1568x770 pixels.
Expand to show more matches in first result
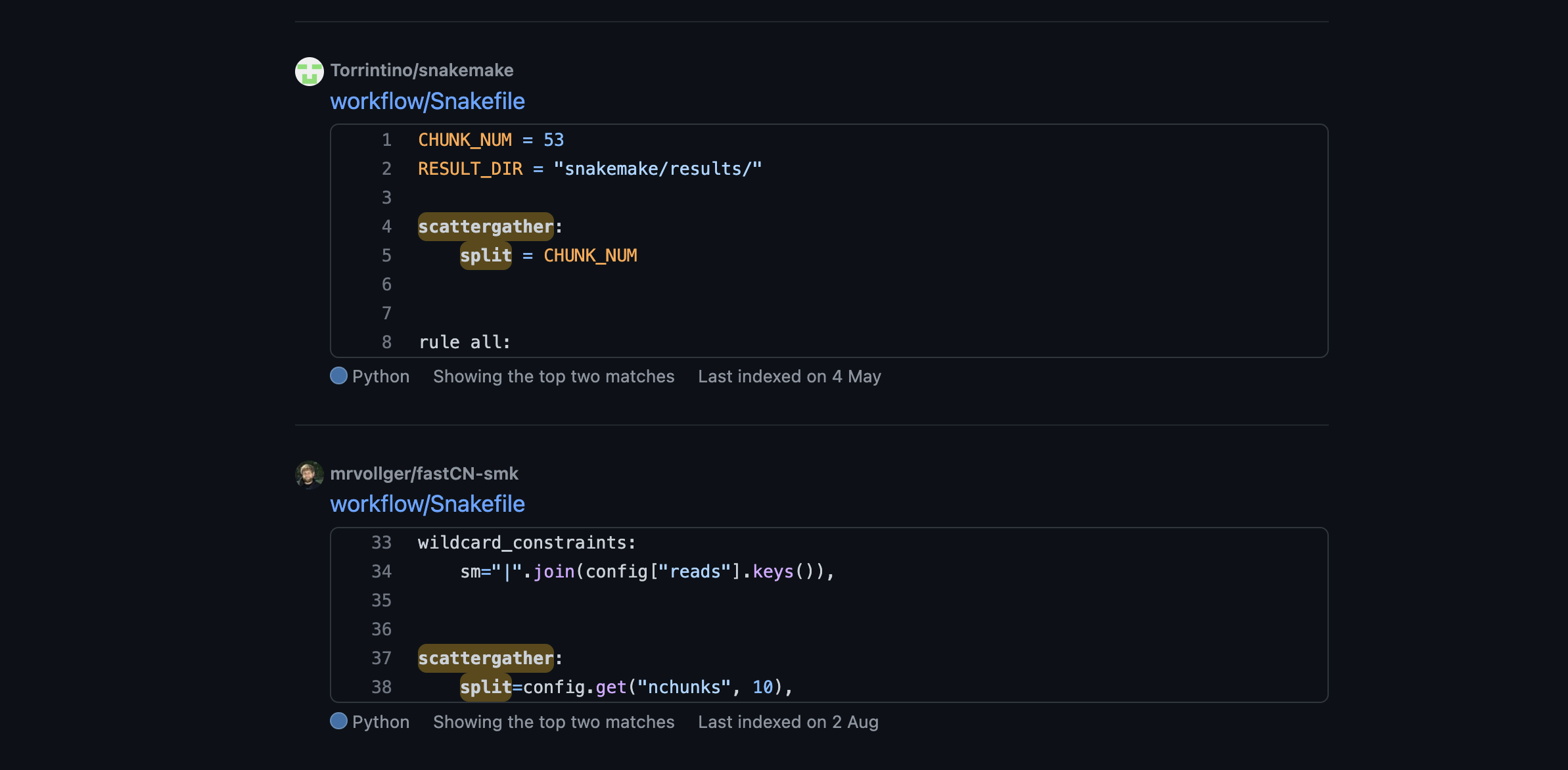click(x=553, y=376)
